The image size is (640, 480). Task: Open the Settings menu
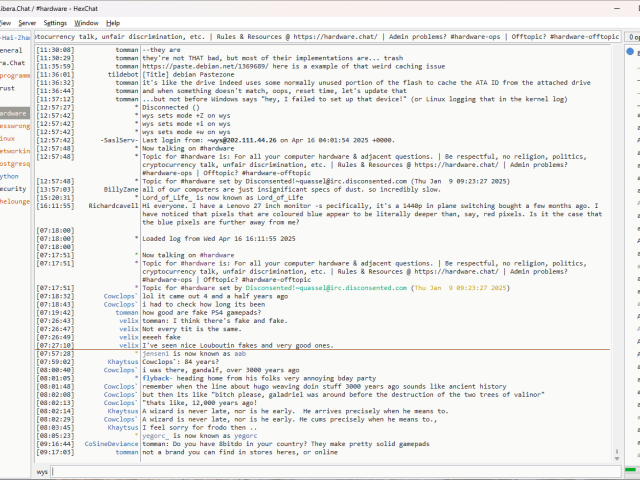click(x=55, y=22)
